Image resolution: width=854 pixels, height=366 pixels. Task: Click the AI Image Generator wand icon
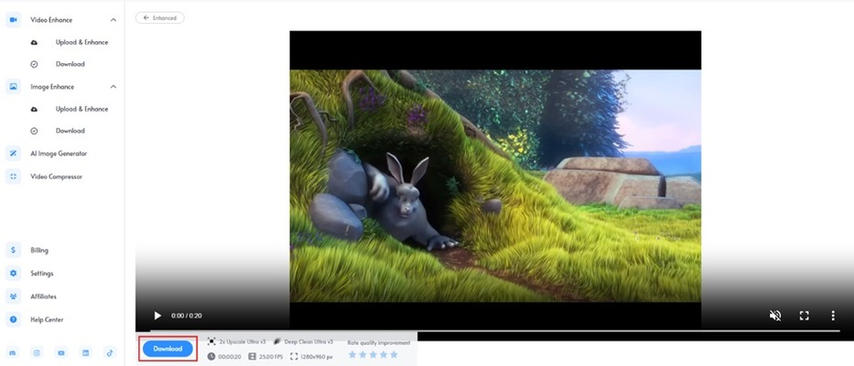pos(13,154)
